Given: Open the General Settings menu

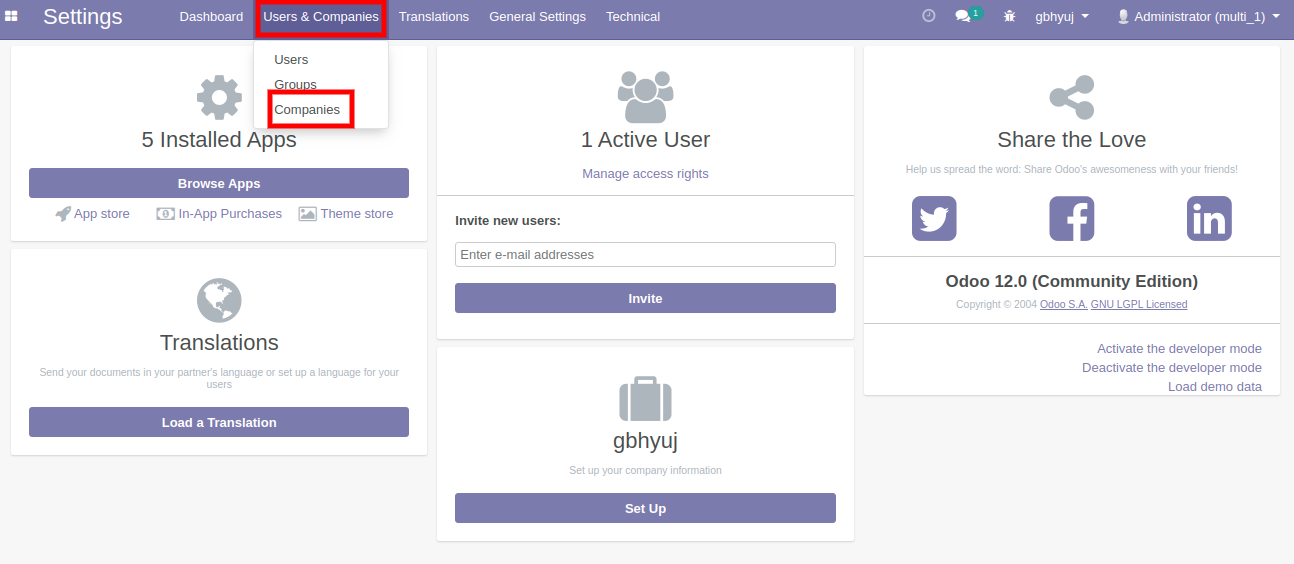Looking at the screenshot, I should tap(537, 17).
